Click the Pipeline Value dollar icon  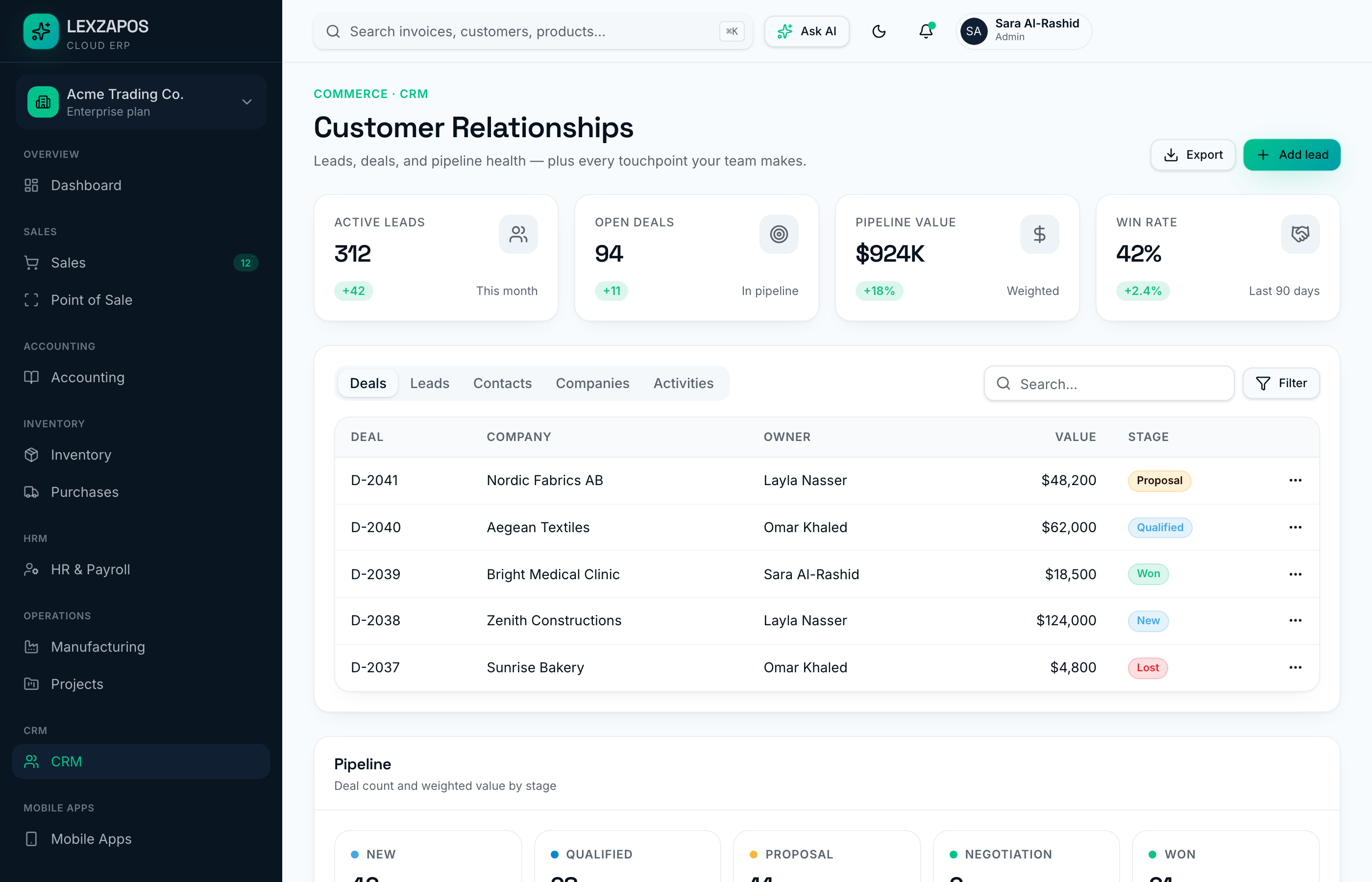[1039, 234]
